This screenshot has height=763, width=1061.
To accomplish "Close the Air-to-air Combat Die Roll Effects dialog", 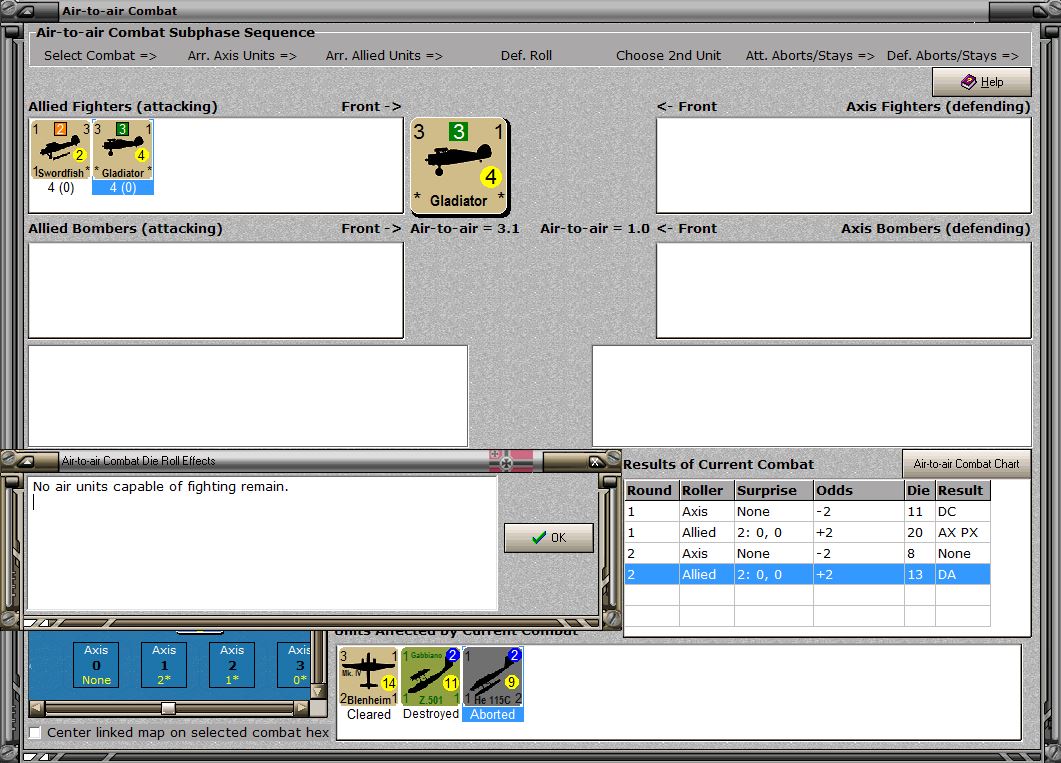I will point(595,461).
